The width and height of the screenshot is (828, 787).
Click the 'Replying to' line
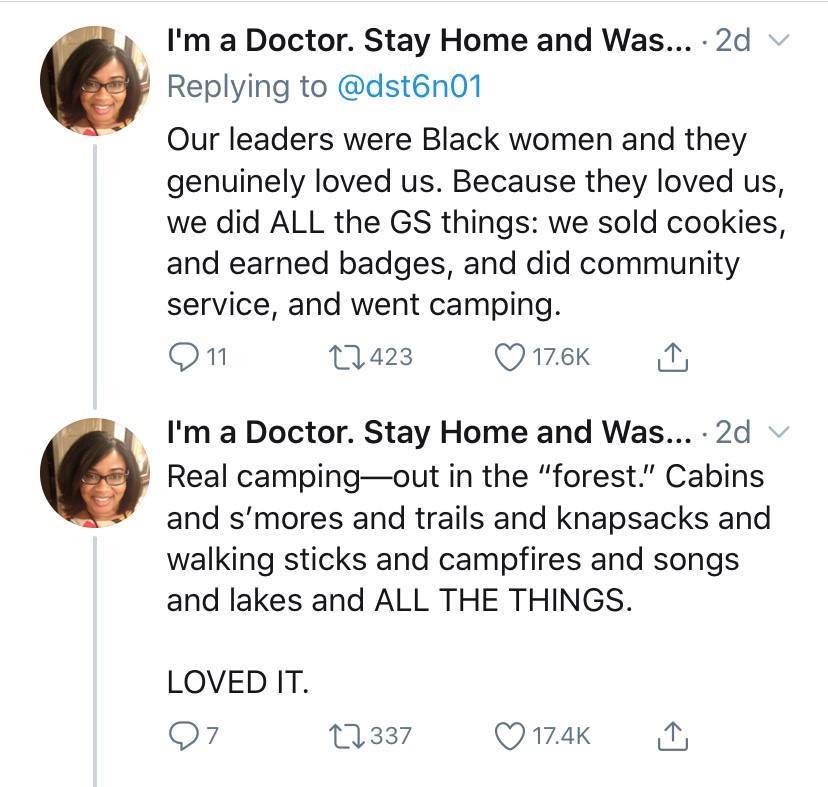[245, 87]
